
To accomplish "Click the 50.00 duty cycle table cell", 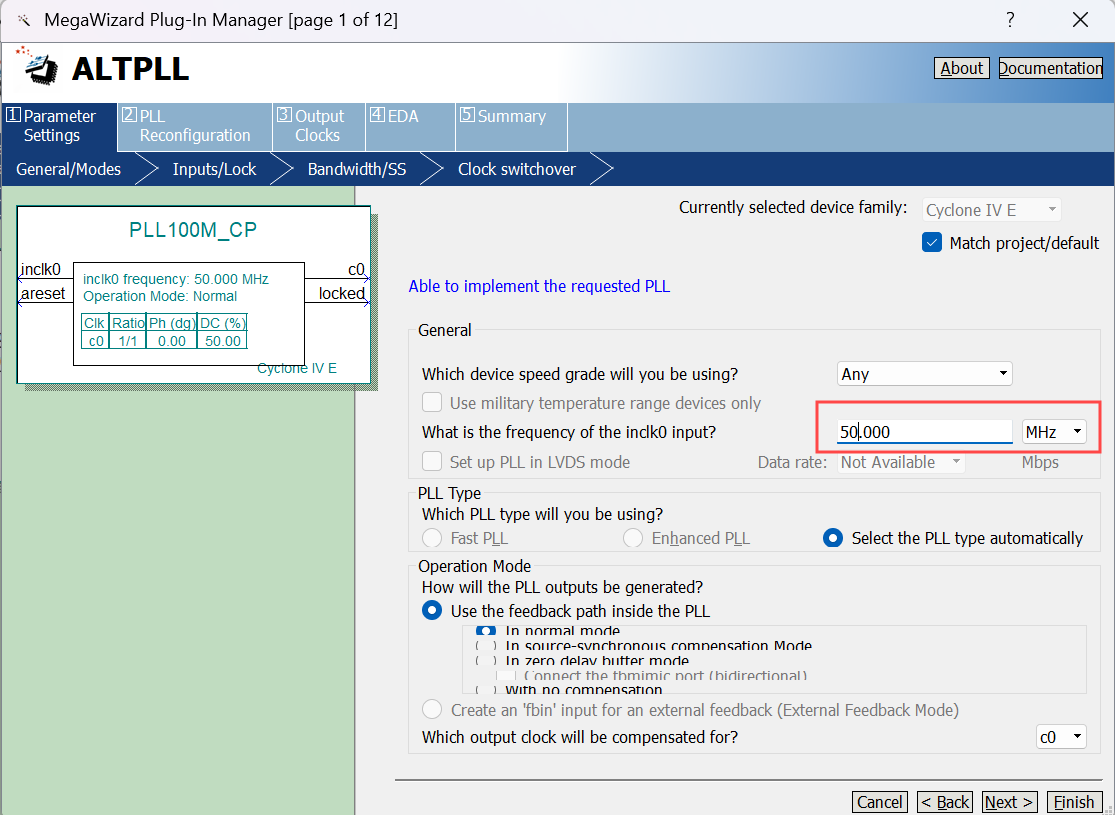I will tap(223, 341).
